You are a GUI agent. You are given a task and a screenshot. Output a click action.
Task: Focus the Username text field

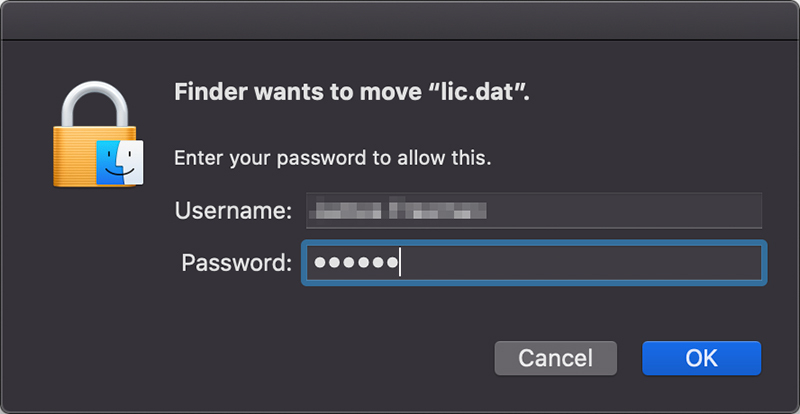coord(533,211)
